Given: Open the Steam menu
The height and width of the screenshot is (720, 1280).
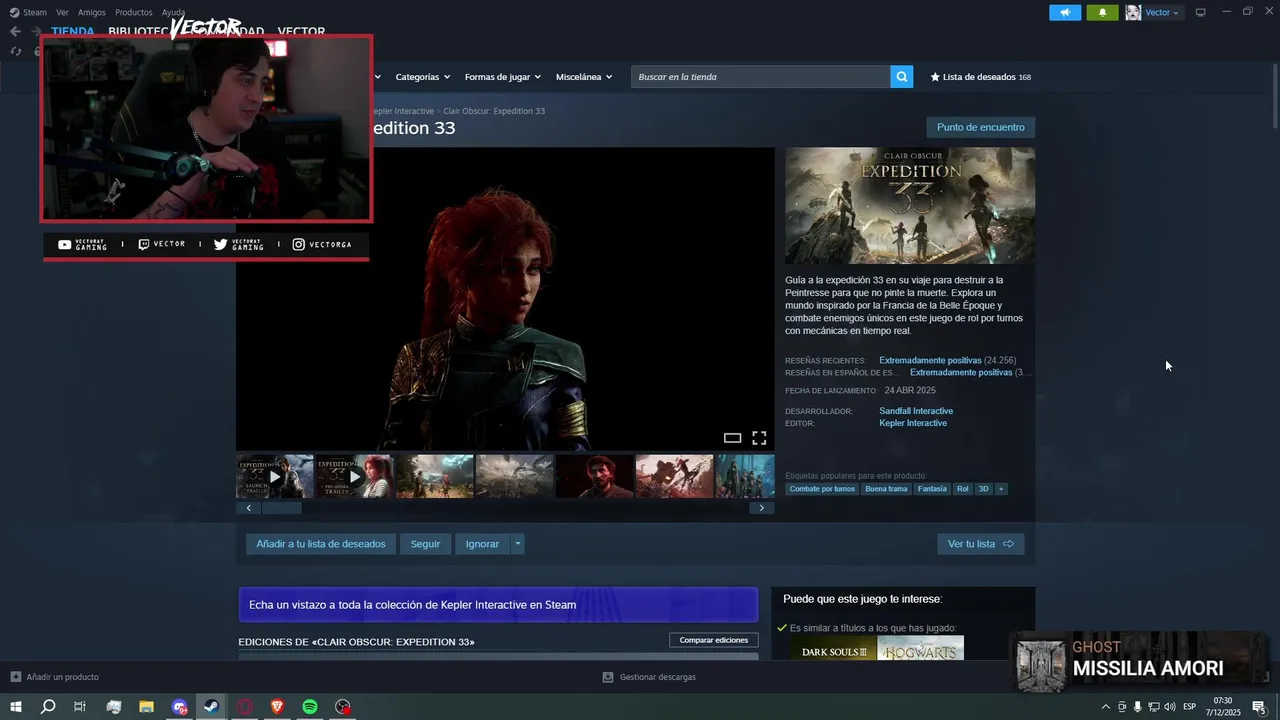Looking at the screenshot, I should tap(29, 12).
